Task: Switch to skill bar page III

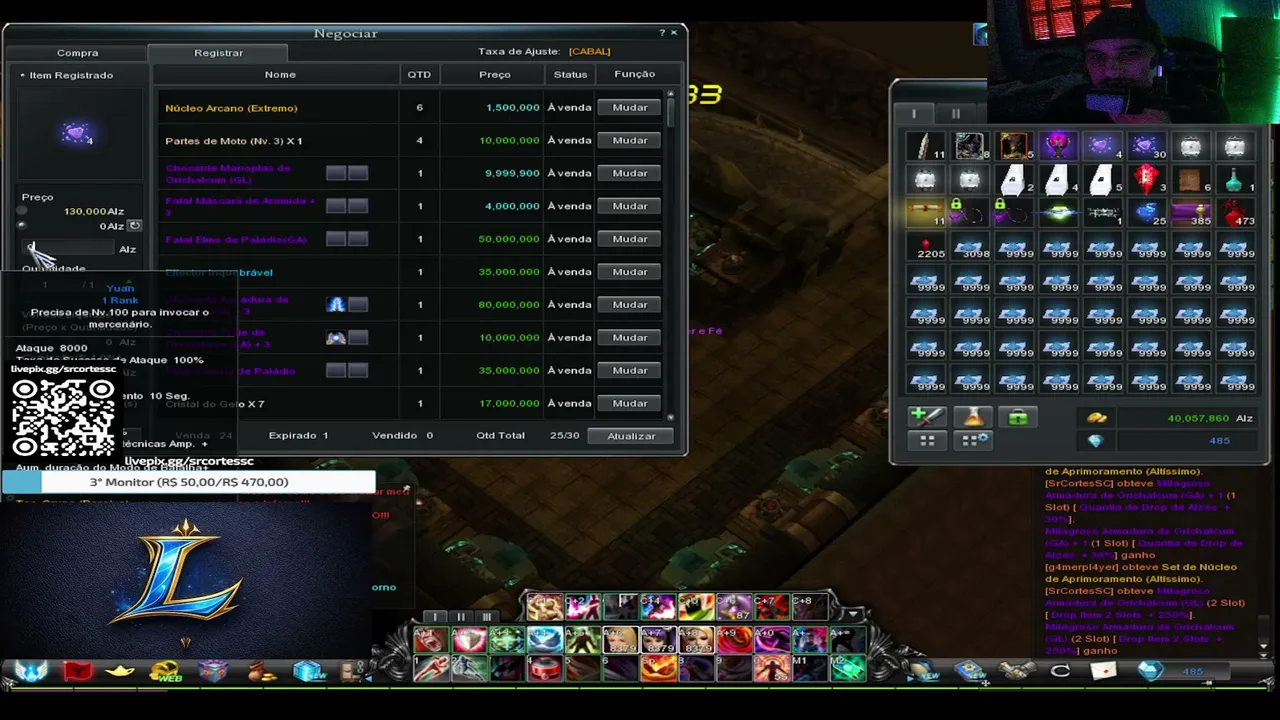Action: 486,616
